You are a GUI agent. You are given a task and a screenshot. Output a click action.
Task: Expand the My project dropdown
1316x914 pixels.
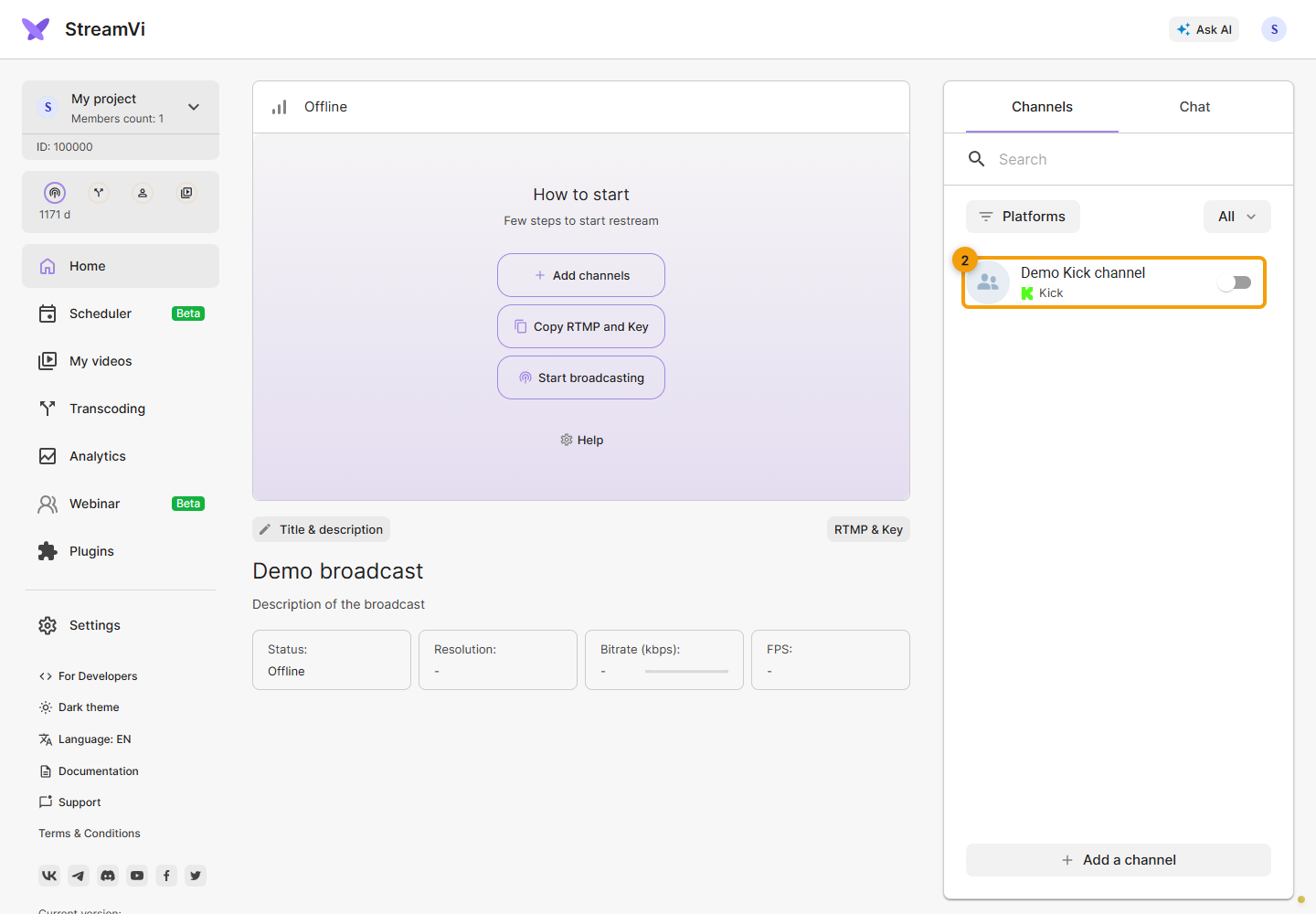tap(194, 107)
